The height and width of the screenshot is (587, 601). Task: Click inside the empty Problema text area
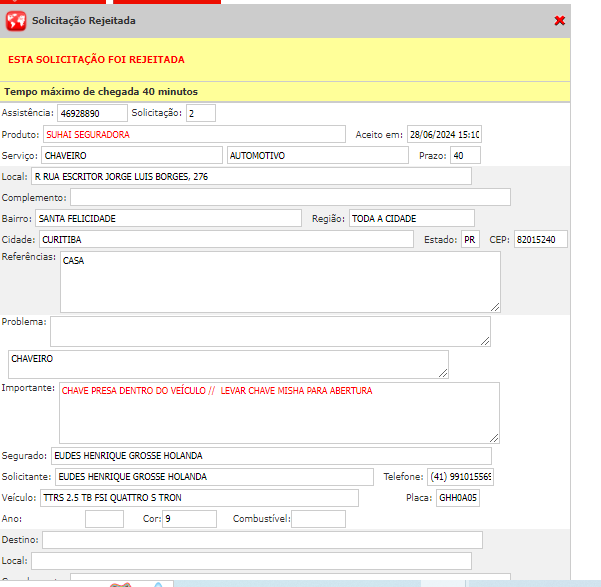pyautogui.click(x=270, y=331)
